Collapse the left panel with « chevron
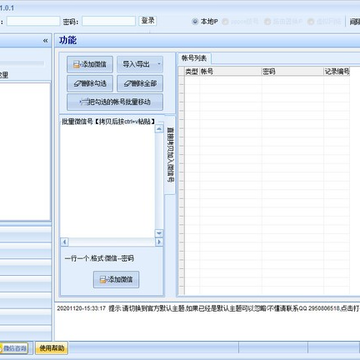 [45, 41]
